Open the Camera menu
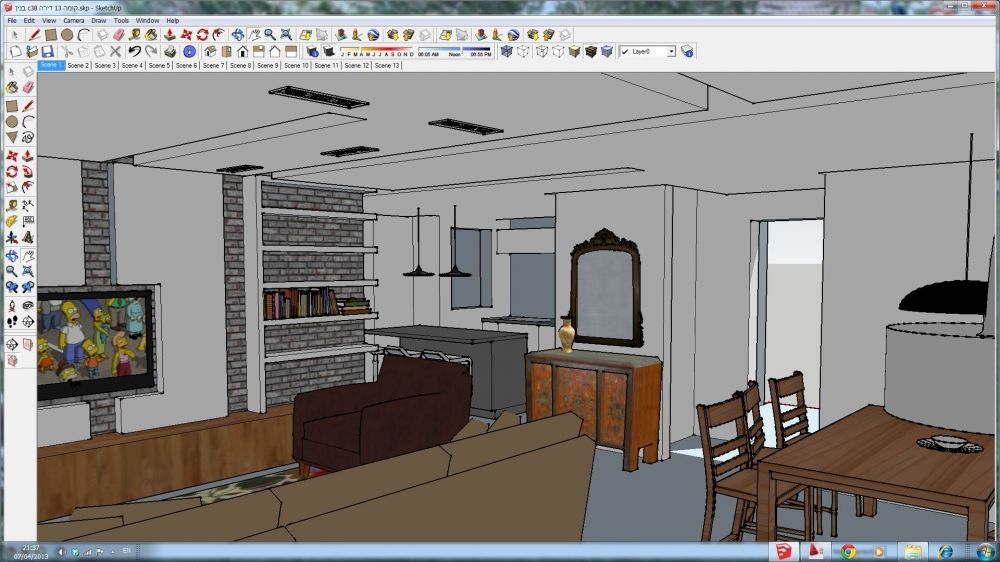 point(74,20)
